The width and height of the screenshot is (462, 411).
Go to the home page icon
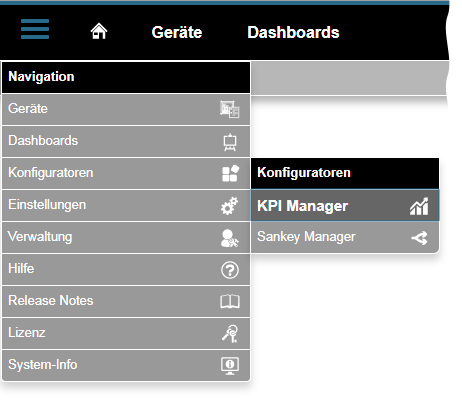[x=99, y=31]
